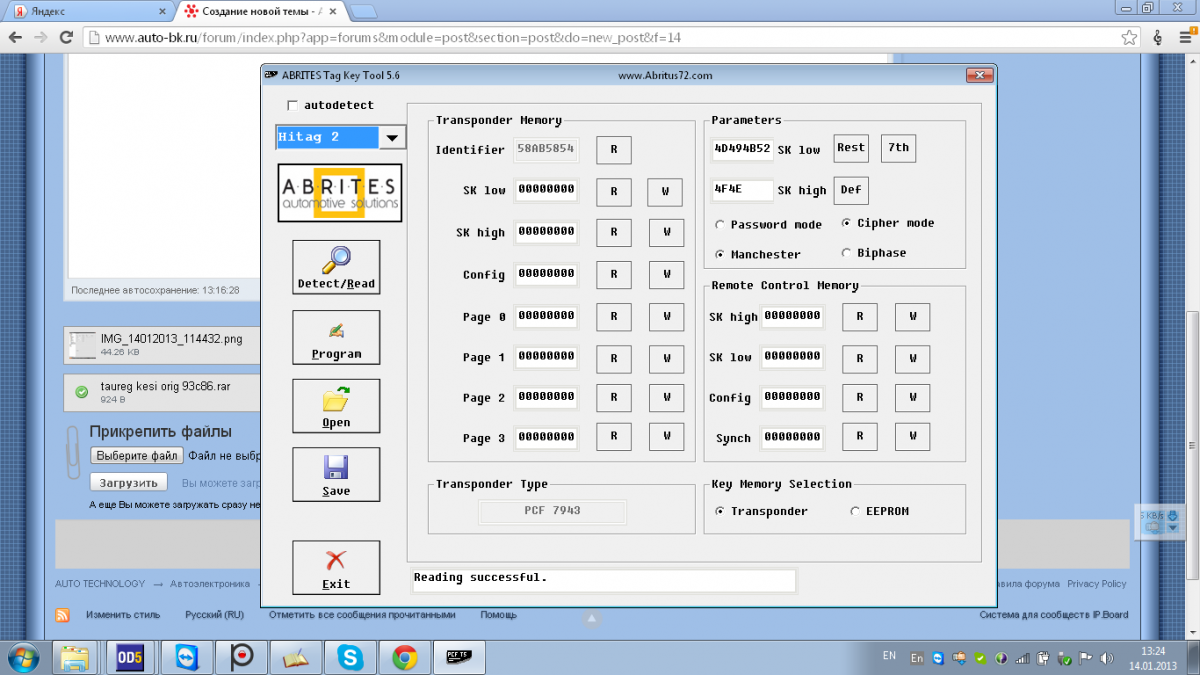Write Transponder Memory SK low with W
This screenshot has height=675, width=1200.
click(665, 192)
